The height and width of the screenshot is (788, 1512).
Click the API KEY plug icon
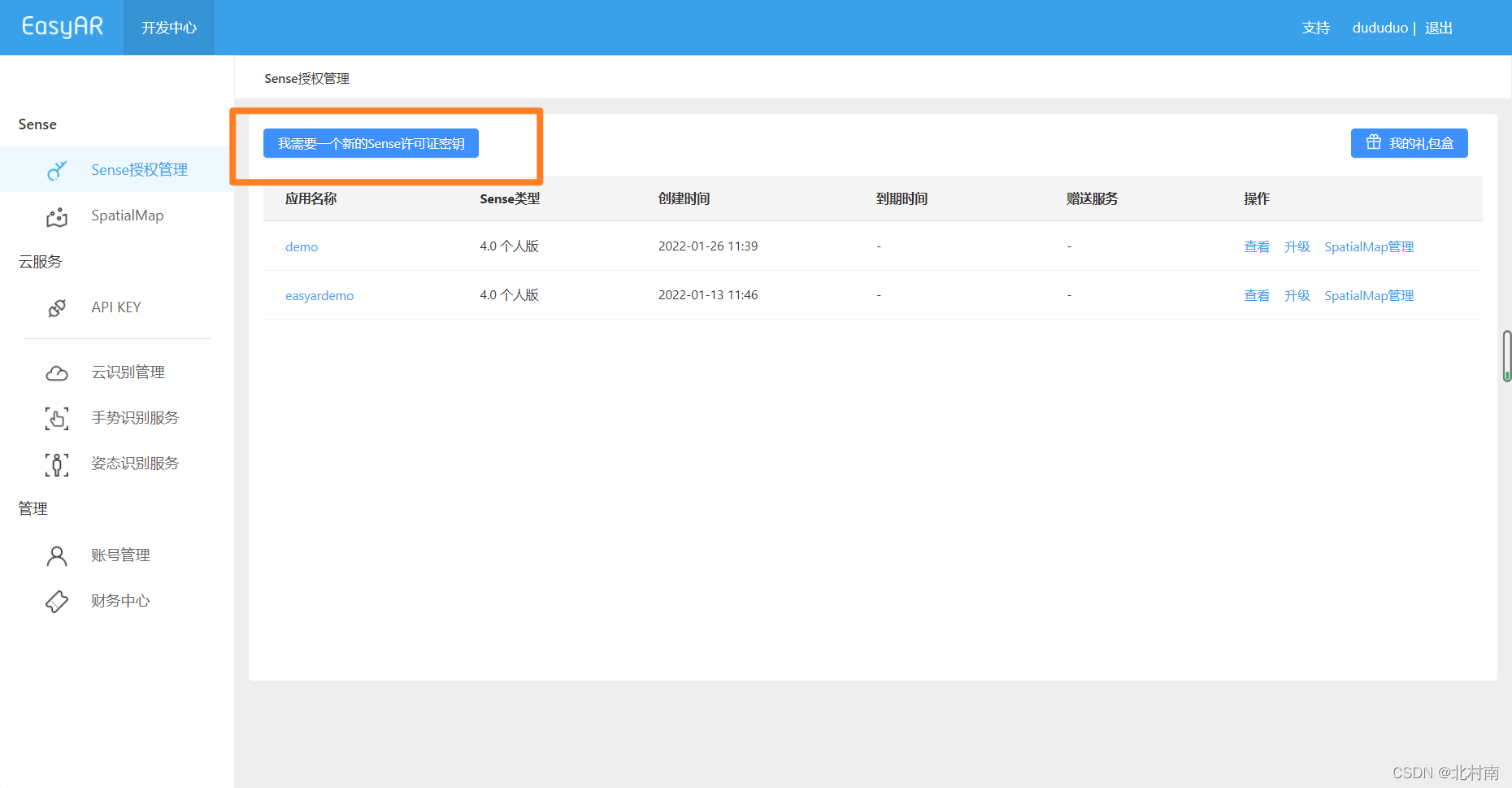[x=57, y=307]
